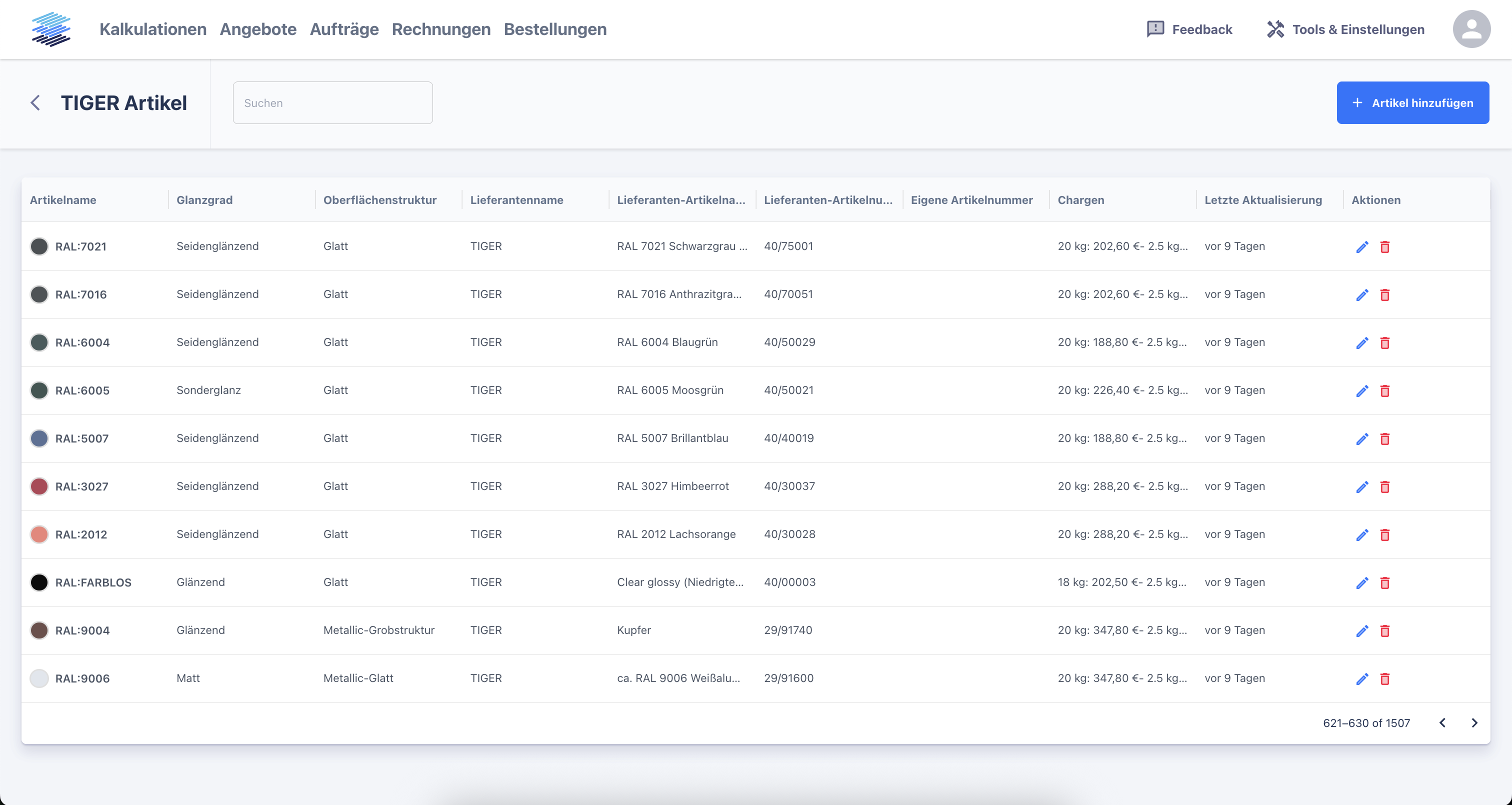This screenshot has height=805, width=1512.
Task: Click the edit pencil for RAL:7021
Action: (1361, 246)
